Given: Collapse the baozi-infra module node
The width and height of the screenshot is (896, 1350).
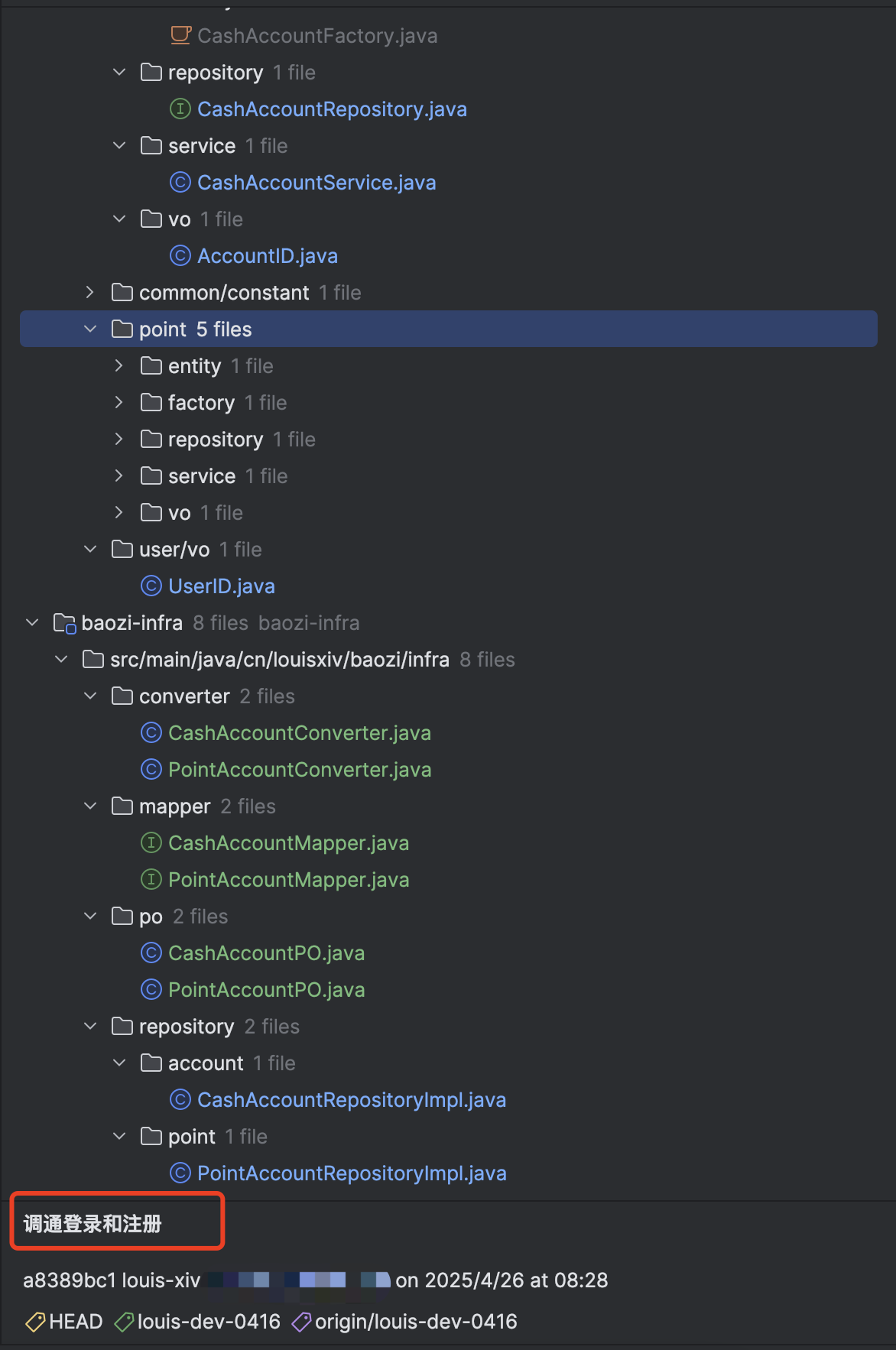Looking at the screenshot, I should click(32, 623).
